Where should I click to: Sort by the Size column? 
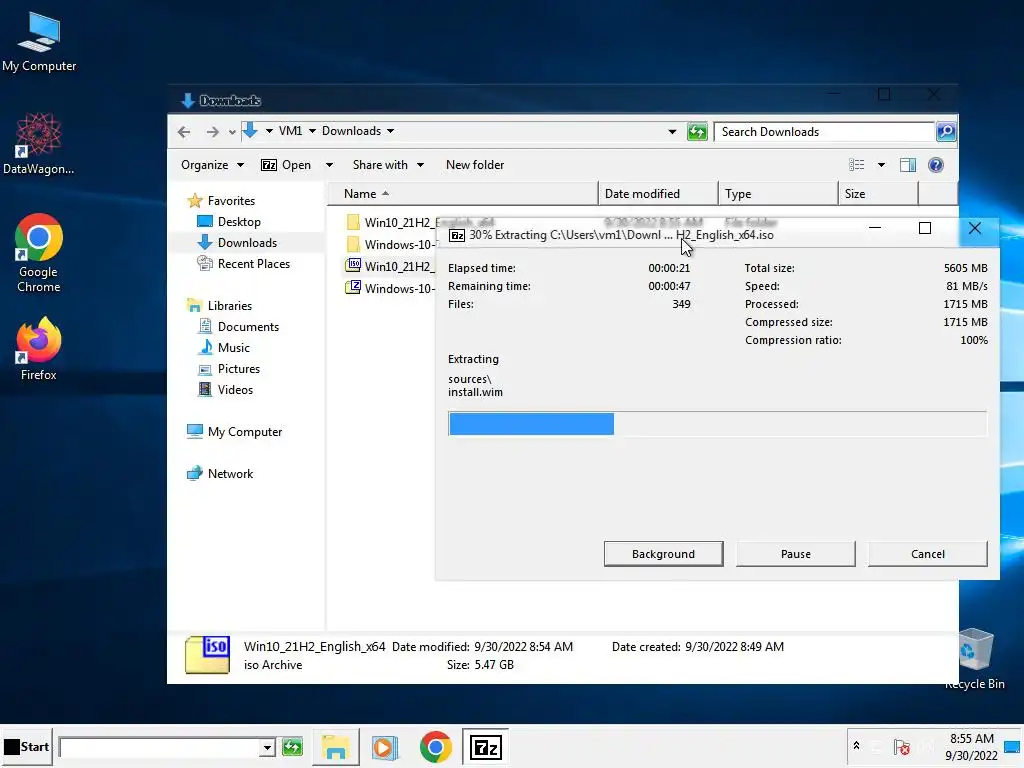(878, 194)
